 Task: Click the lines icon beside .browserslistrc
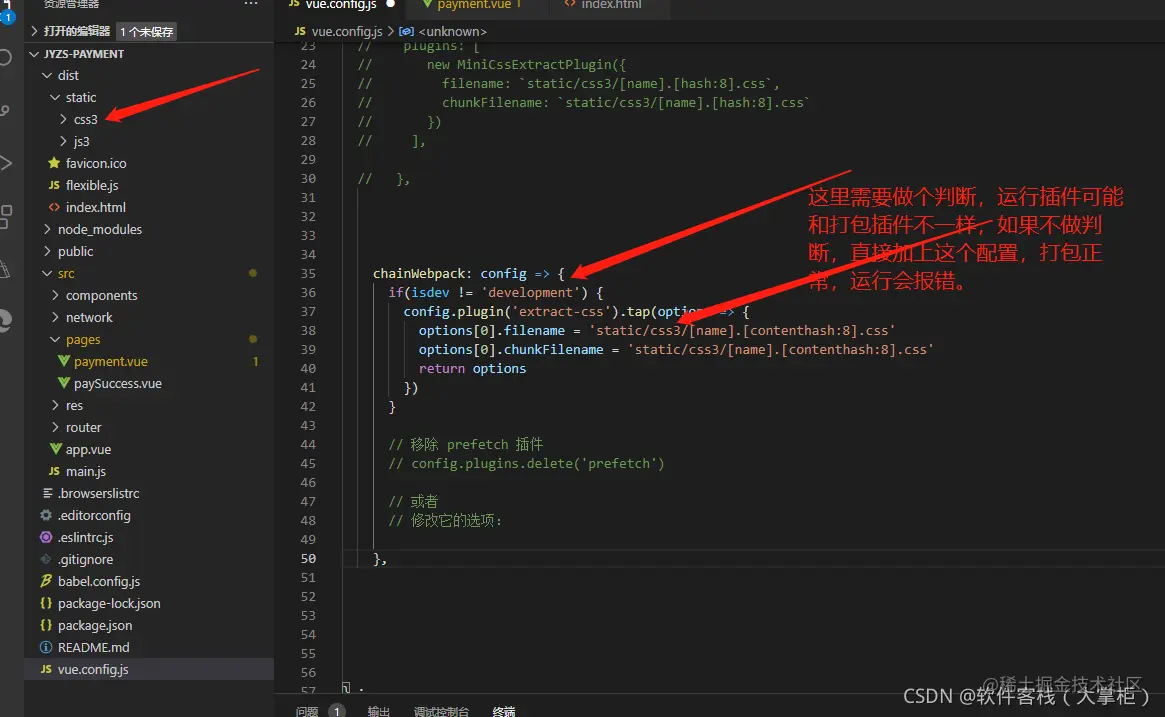click(48, 493)
